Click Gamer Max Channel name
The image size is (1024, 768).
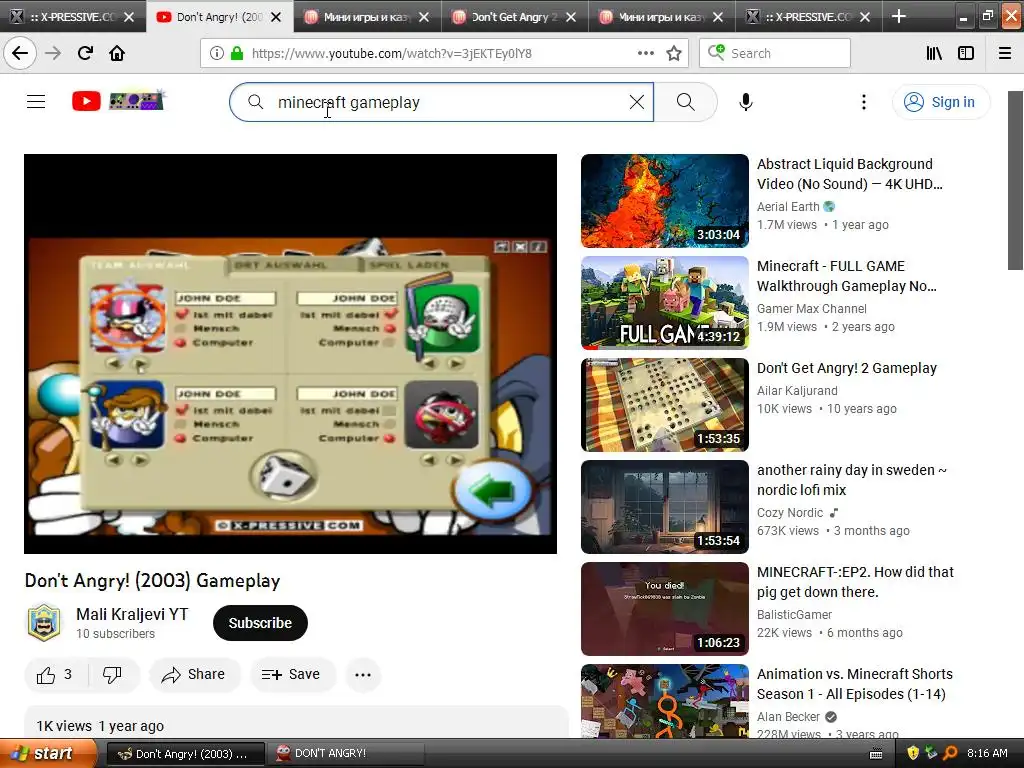tap(812, 309)
